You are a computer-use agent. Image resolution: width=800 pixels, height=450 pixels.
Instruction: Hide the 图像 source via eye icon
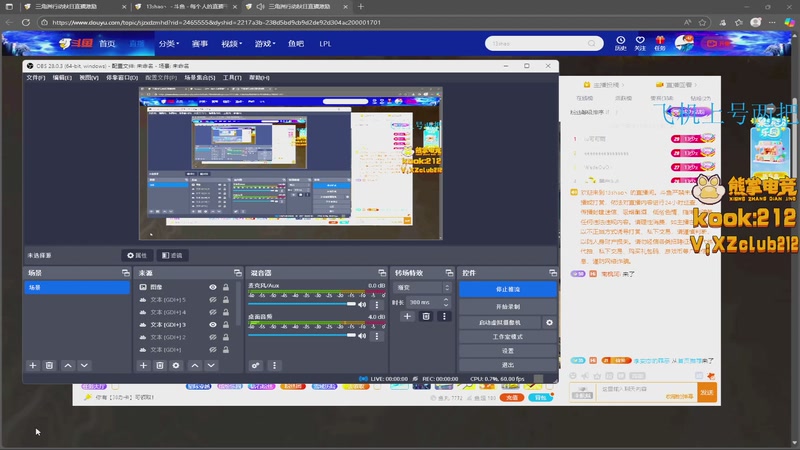213,287
